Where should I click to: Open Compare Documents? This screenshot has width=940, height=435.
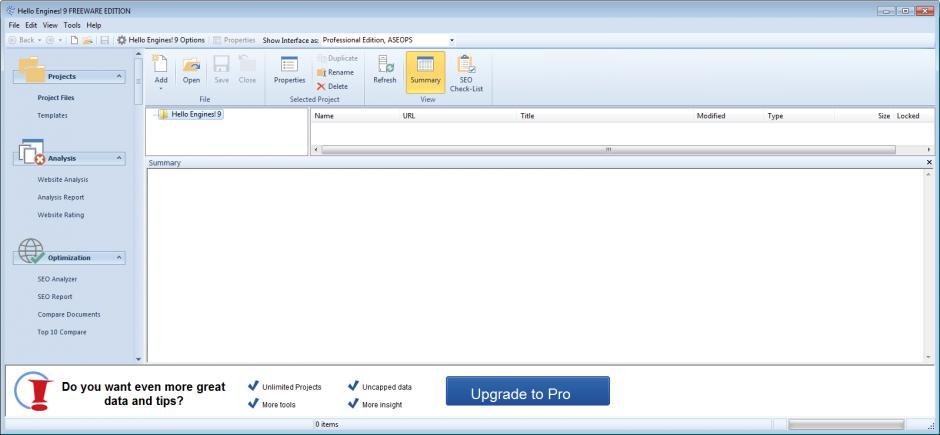click(69, 315)
